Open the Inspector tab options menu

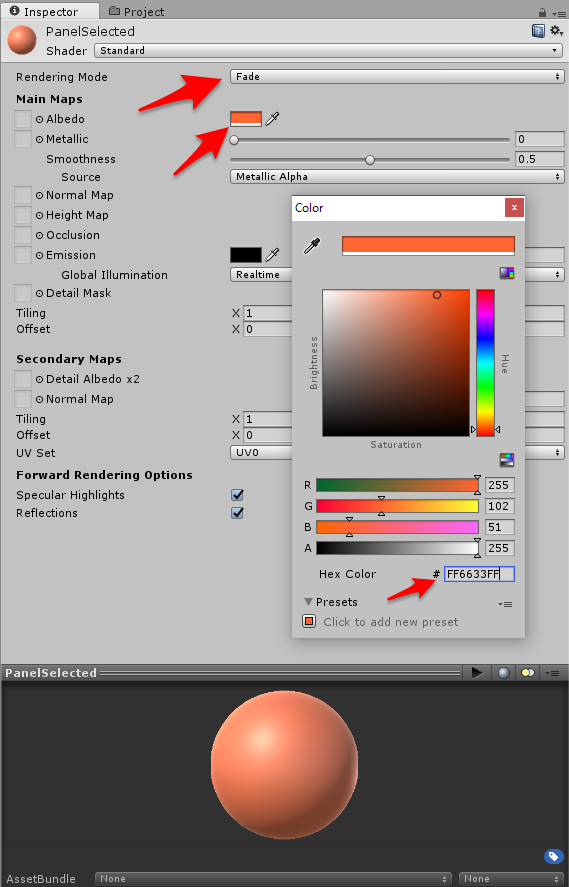pyautogui.click(x=559, y=14)
